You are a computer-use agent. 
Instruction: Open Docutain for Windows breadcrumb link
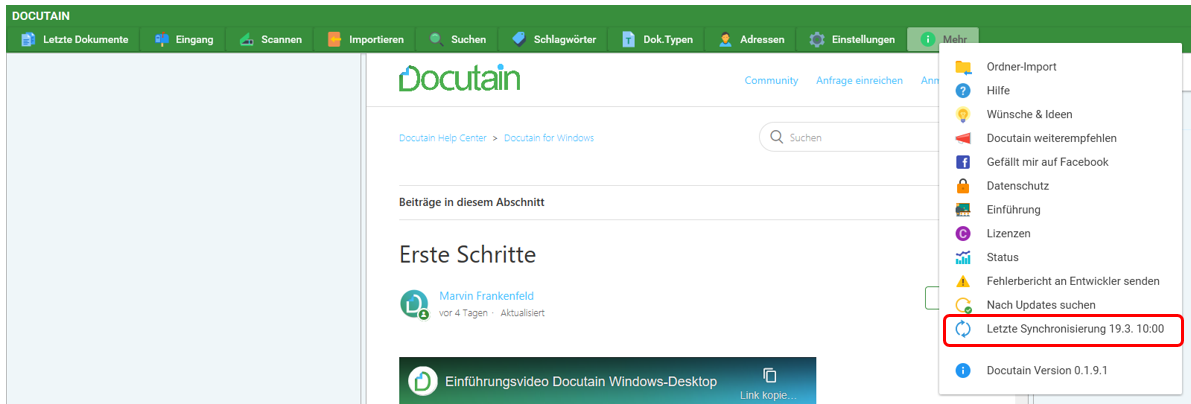tap(549, 138)
